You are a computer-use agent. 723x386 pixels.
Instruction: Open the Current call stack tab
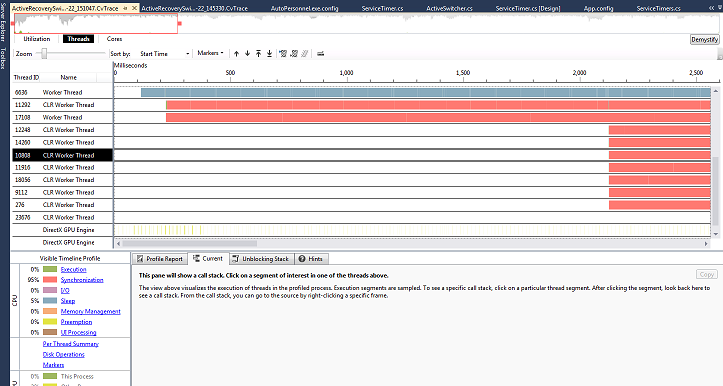point(207,259)
